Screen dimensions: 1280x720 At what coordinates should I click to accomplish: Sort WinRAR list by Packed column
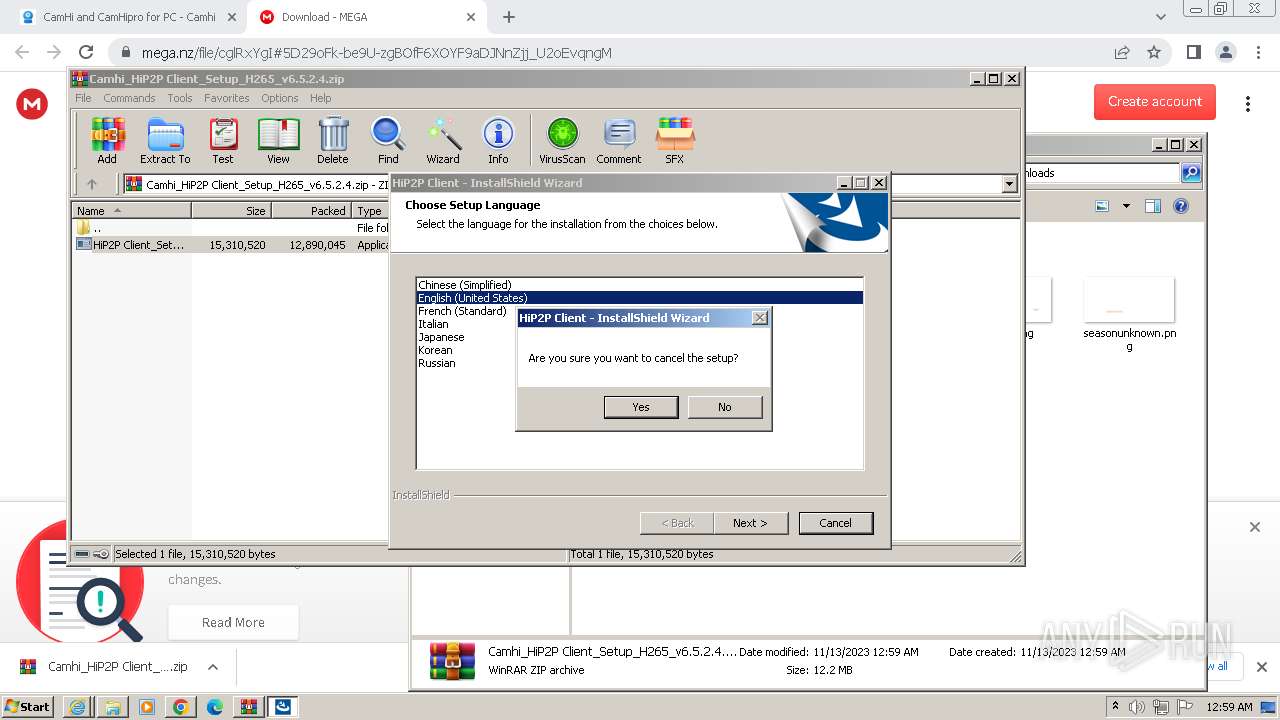(x=311, y=211)
